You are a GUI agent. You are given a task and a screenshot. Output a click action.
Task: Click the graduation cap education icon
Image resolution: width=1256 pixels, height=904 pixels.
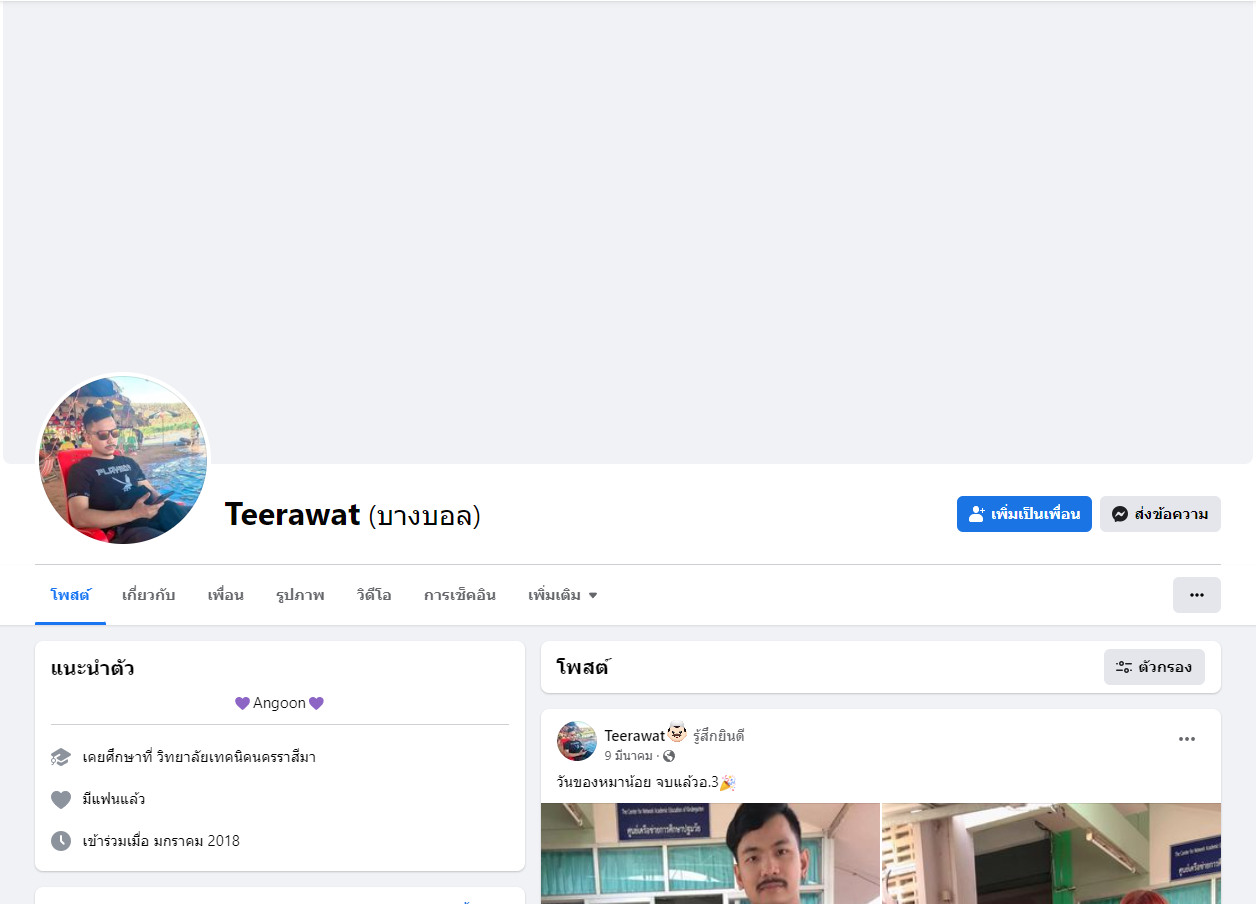point(61,757)
